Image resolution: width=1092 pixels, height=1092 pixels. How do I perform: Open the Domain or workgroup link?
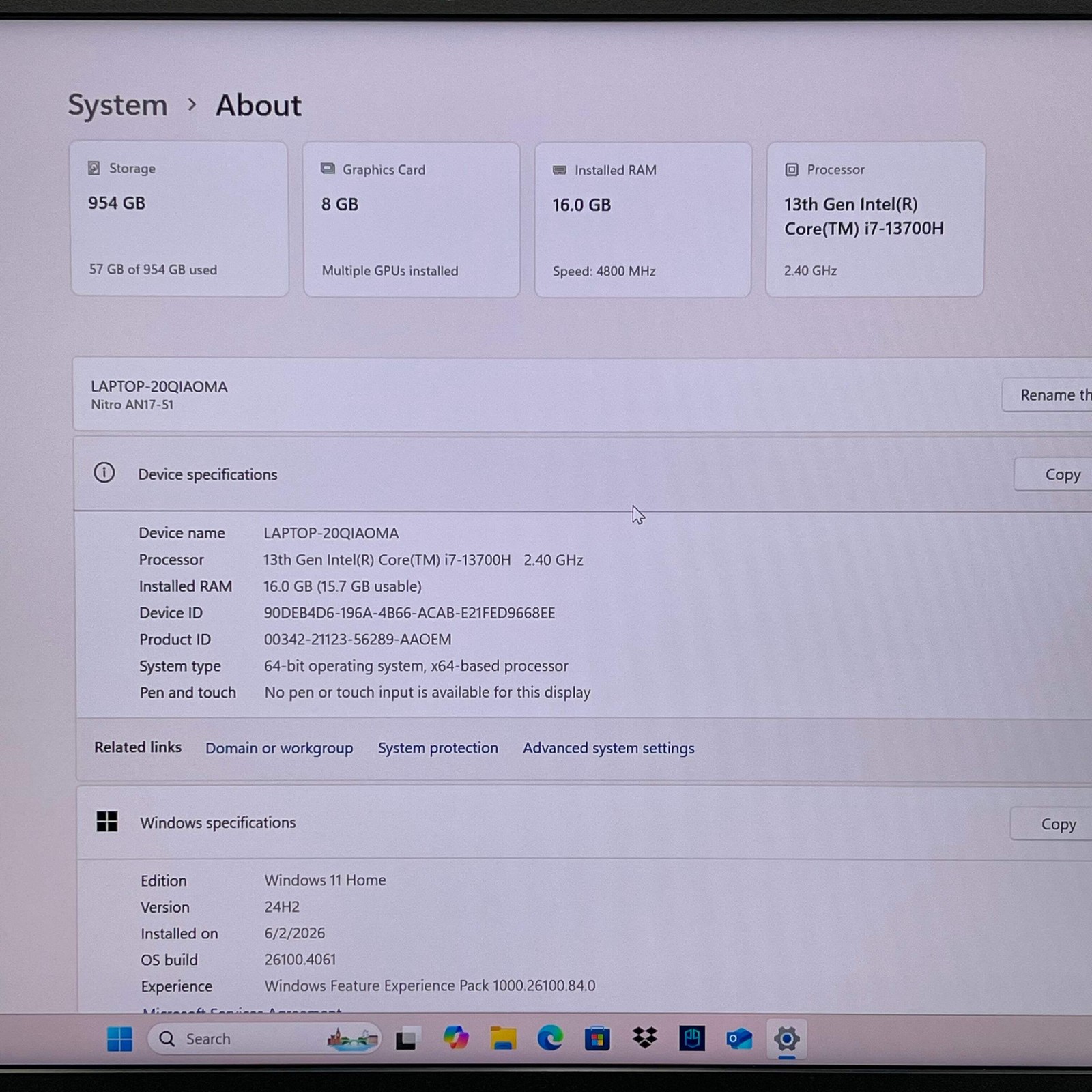(x=279, y=748)
